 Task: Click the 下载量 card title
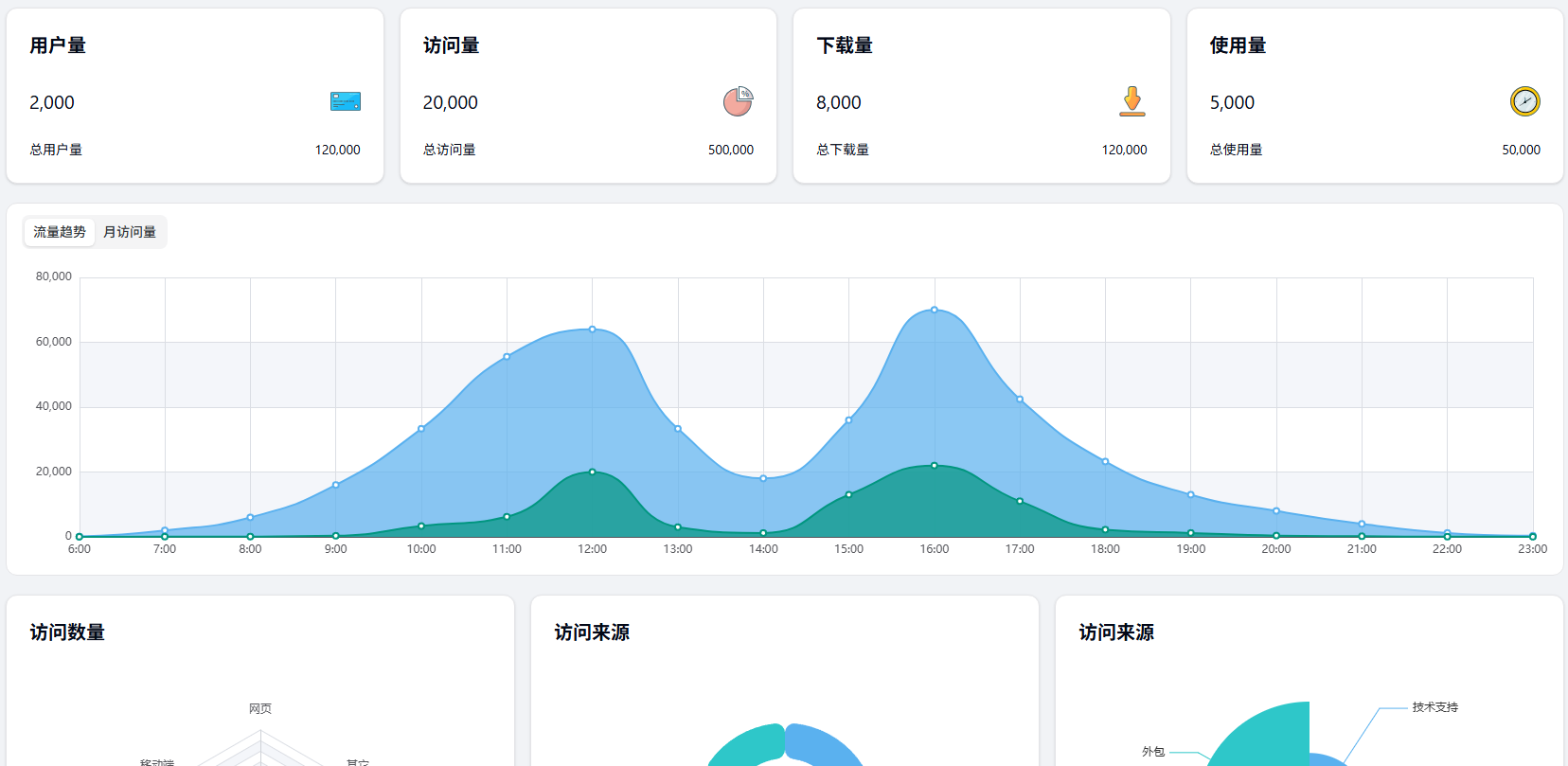click(845, 45)
